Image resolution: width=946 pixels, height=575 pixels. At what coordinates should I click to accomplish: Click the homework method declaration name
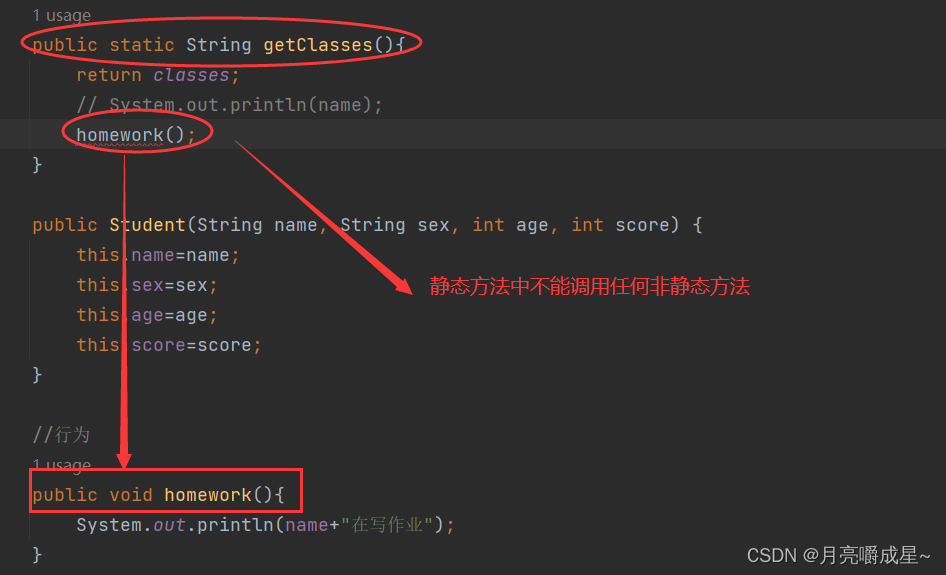point(208,495)
